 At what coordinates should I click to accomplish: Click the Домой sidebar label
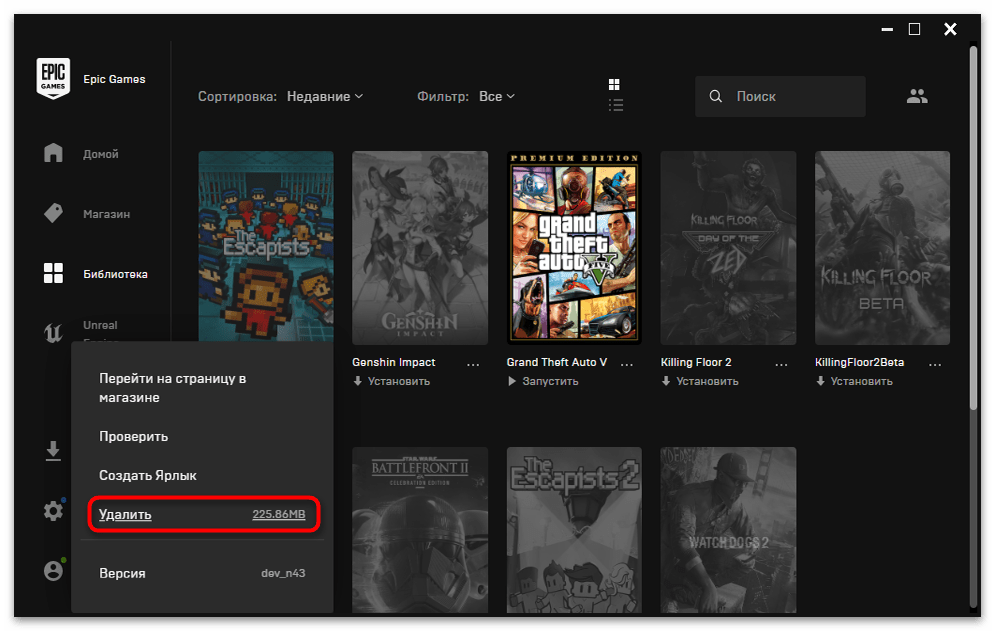point(101,154)
